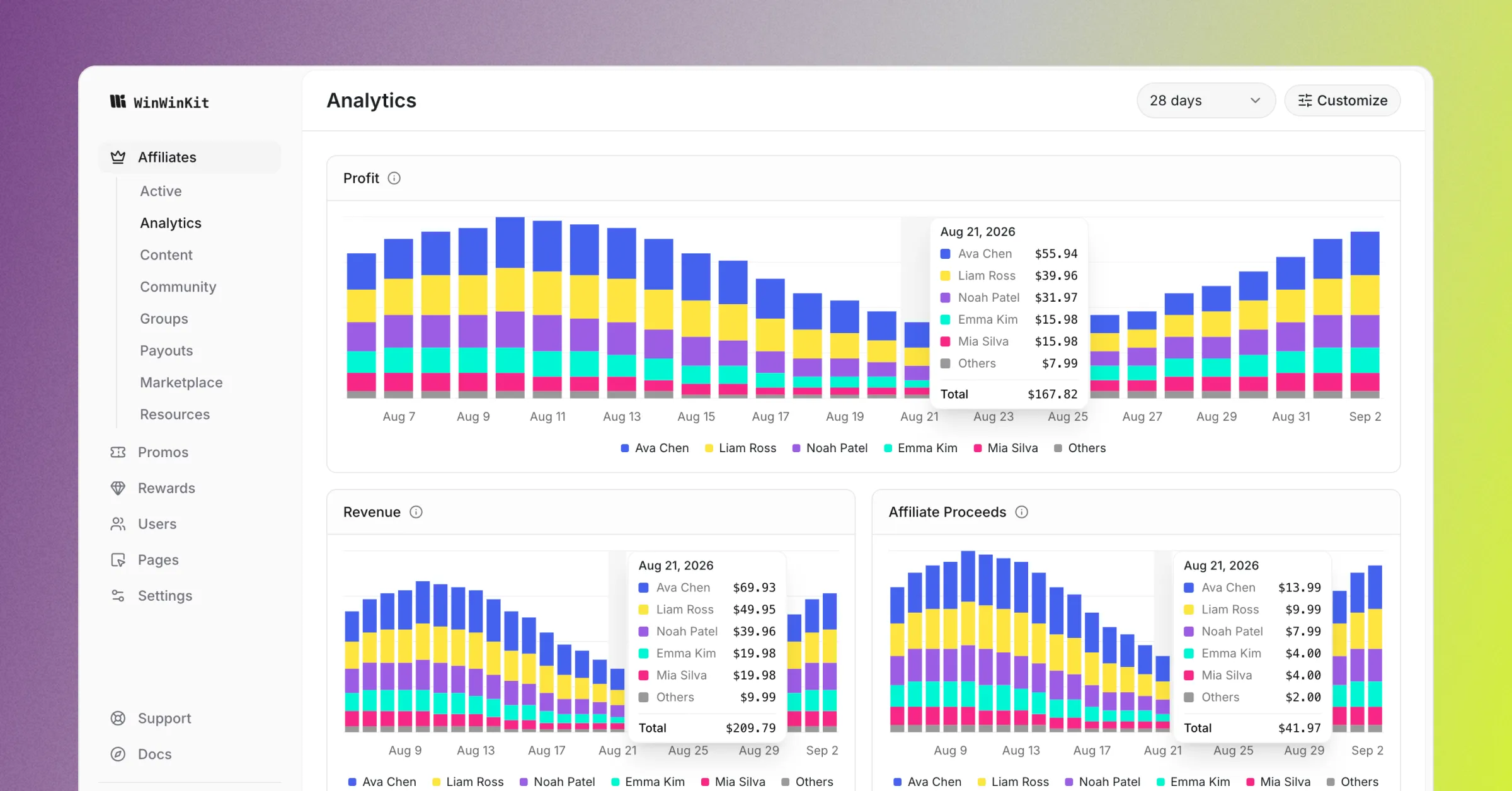Click the WinWinKit logo icon
Viewport: 1512px width, 791px height.
pos(118,101)
